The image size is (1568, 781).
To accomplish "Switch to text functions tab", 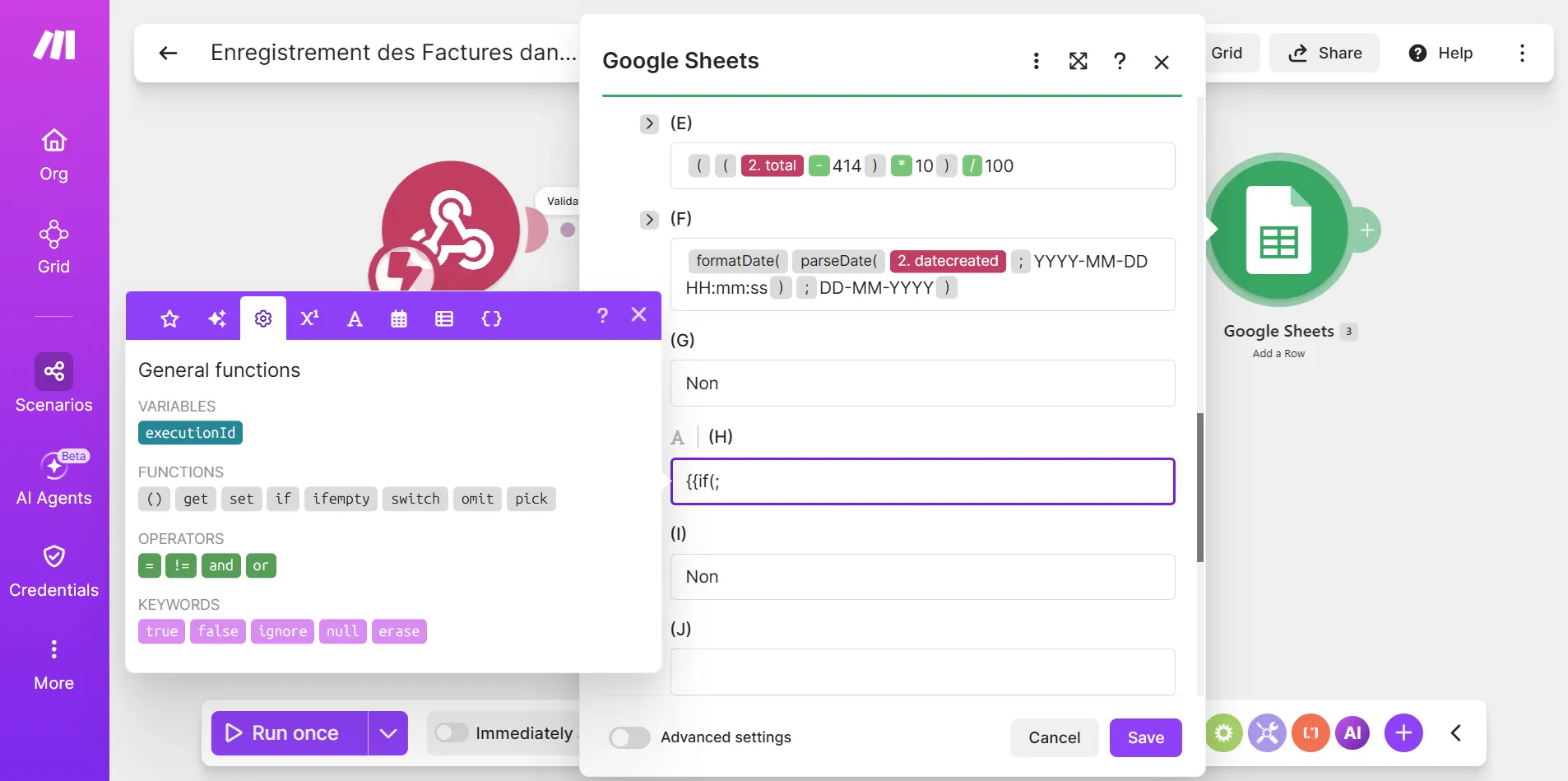I will point(355,318).
